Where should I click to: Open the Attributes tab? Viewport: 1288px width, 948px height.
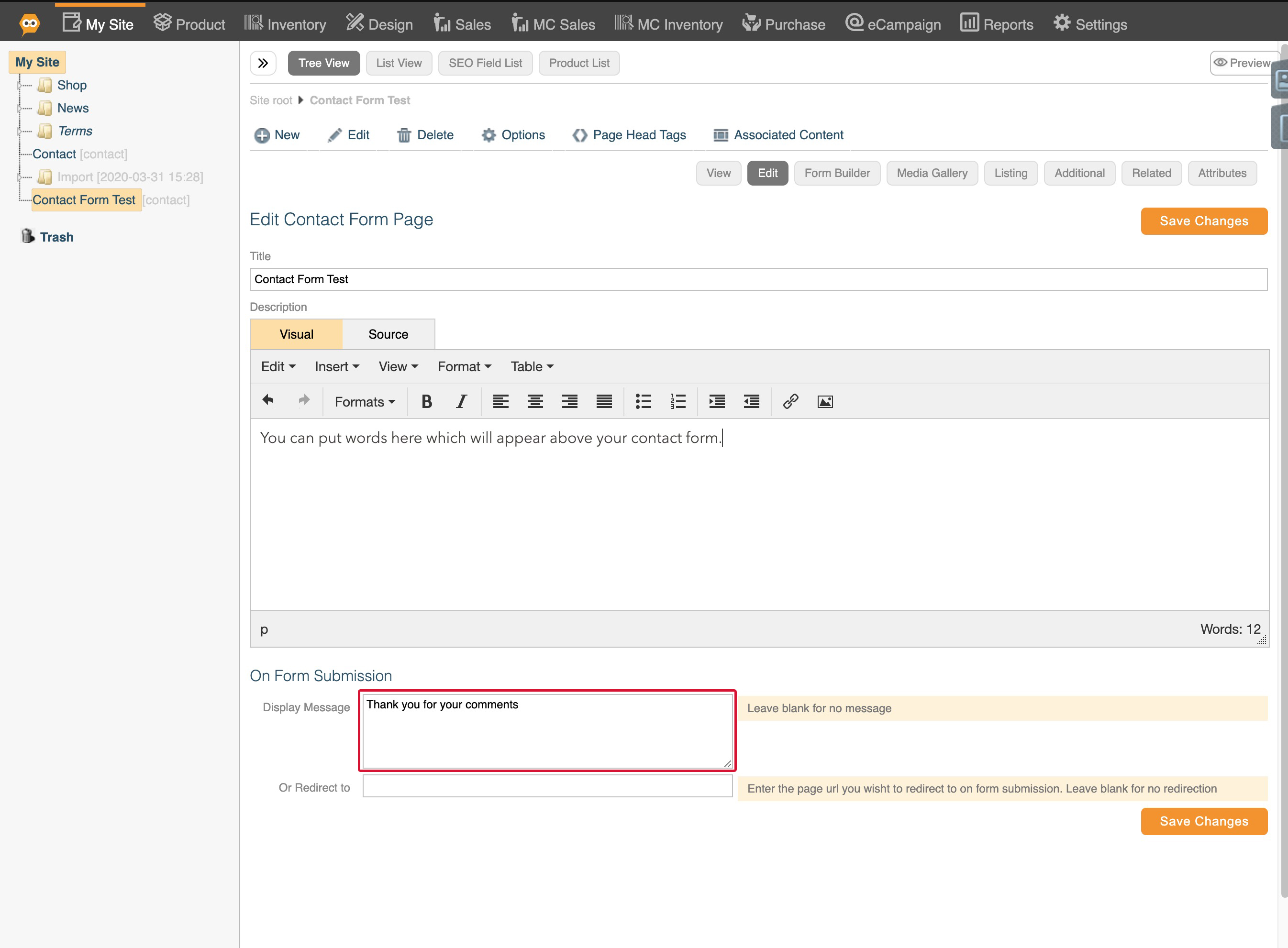pyautogui.click(x=1222, y=173)
